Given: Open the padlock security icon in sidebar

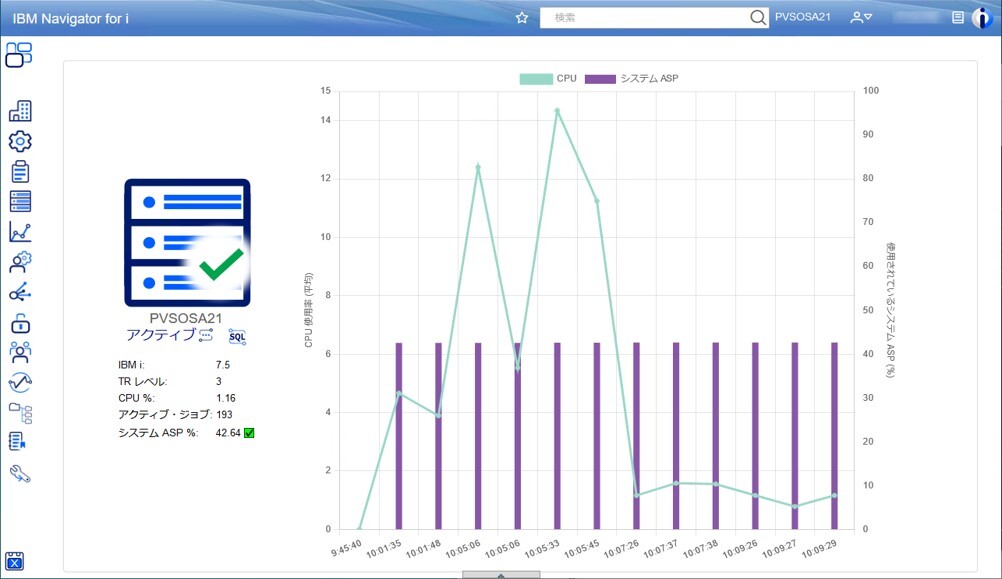Looking at the screenshot, I should point(20,322).
